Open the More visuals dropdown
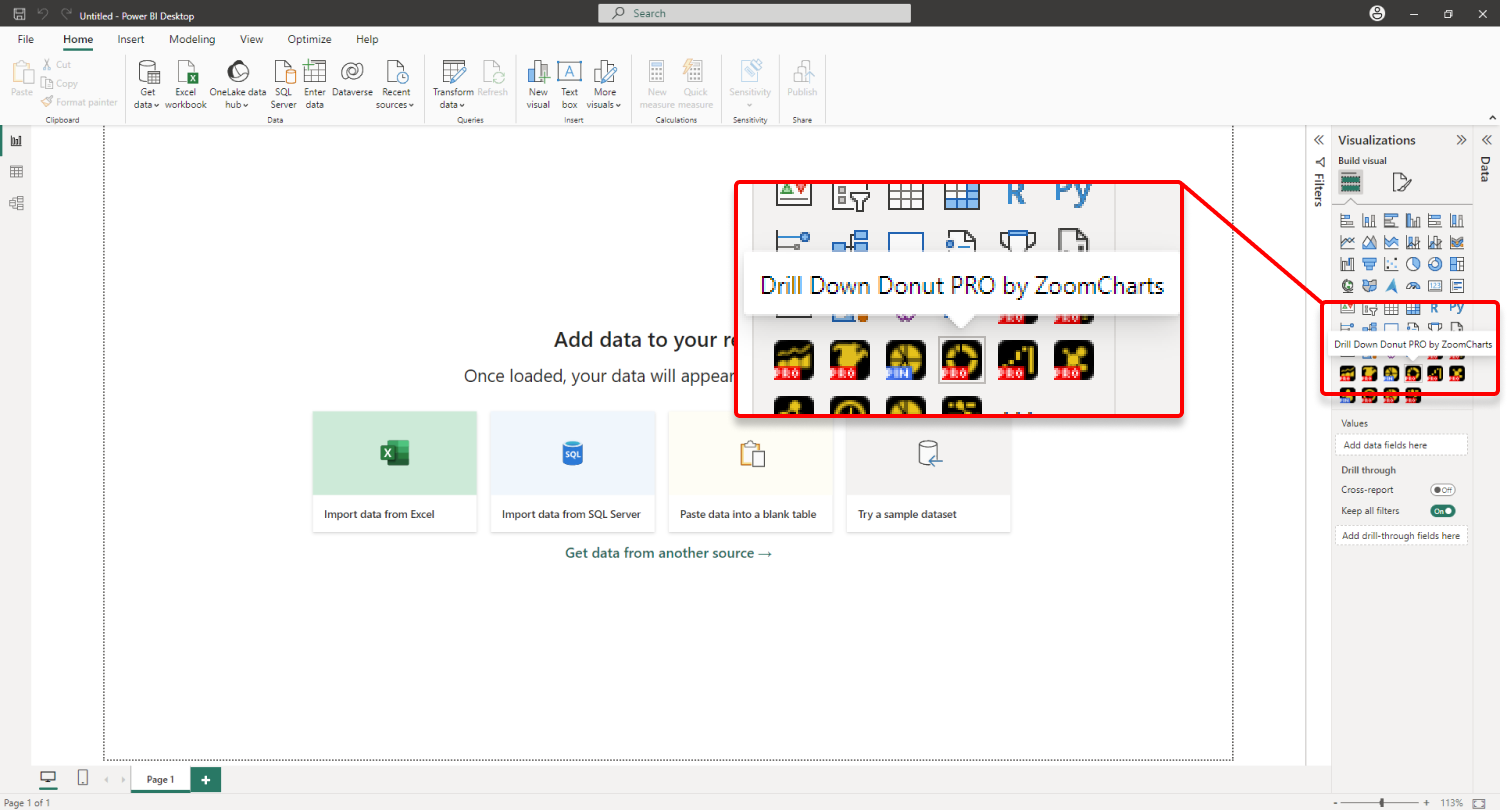Viewport: 1508px width, 810px height. tap(604, 85)
